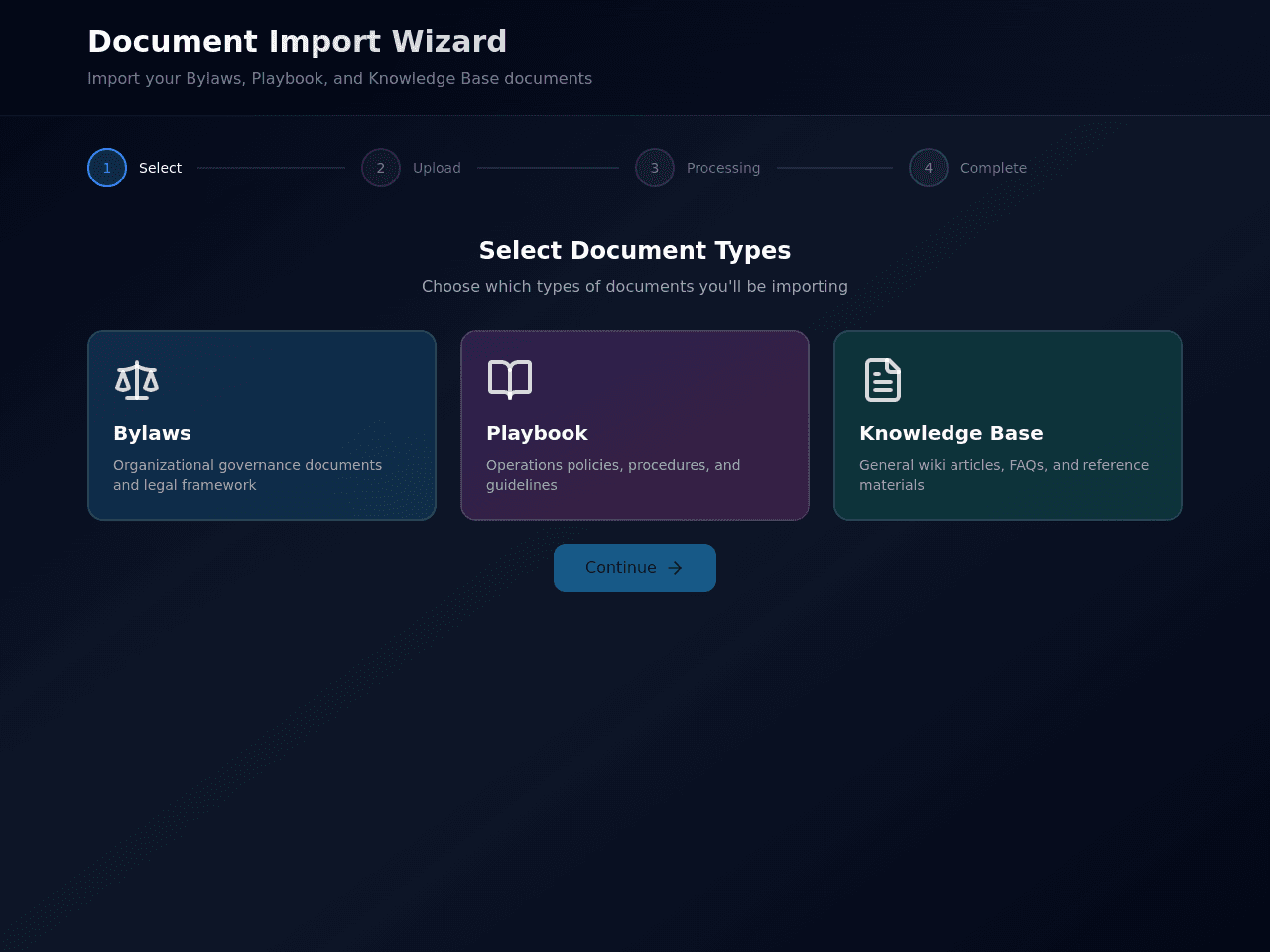Select the Knowledge Base document type card
1270x952 pixels.
1008,425
